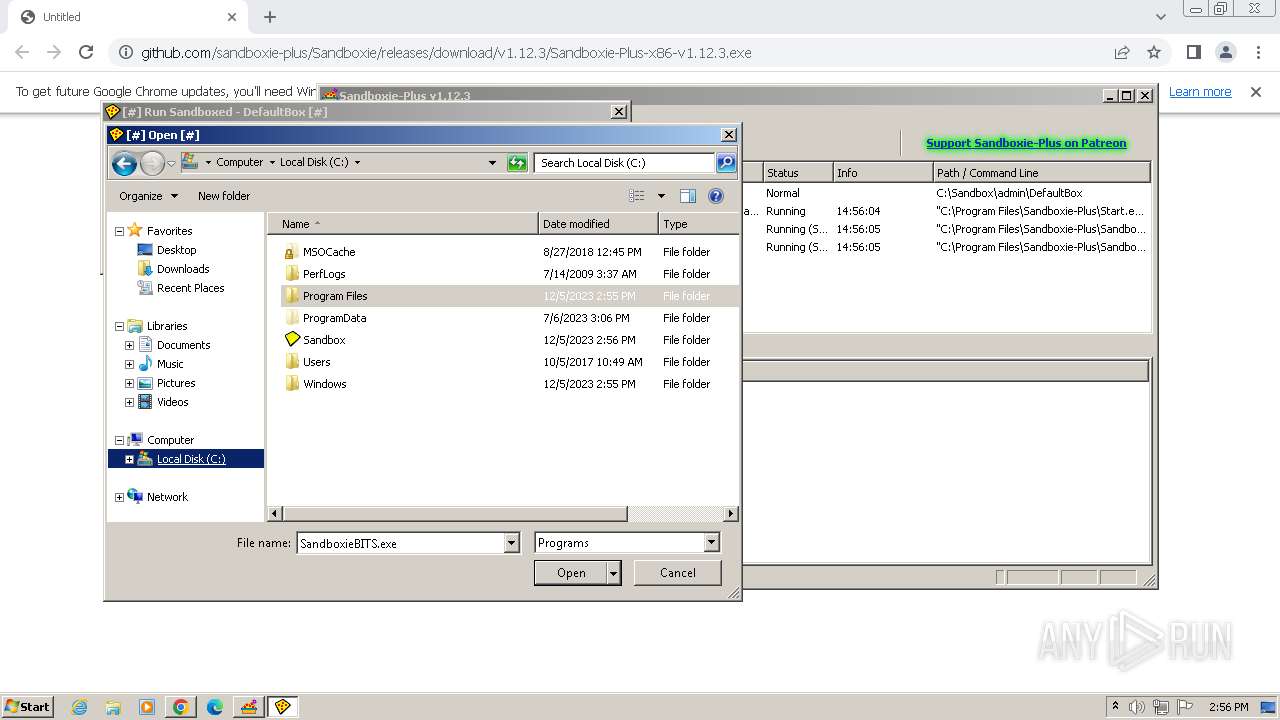Click the Path / Command Line column header

(x=1041, y=173)
